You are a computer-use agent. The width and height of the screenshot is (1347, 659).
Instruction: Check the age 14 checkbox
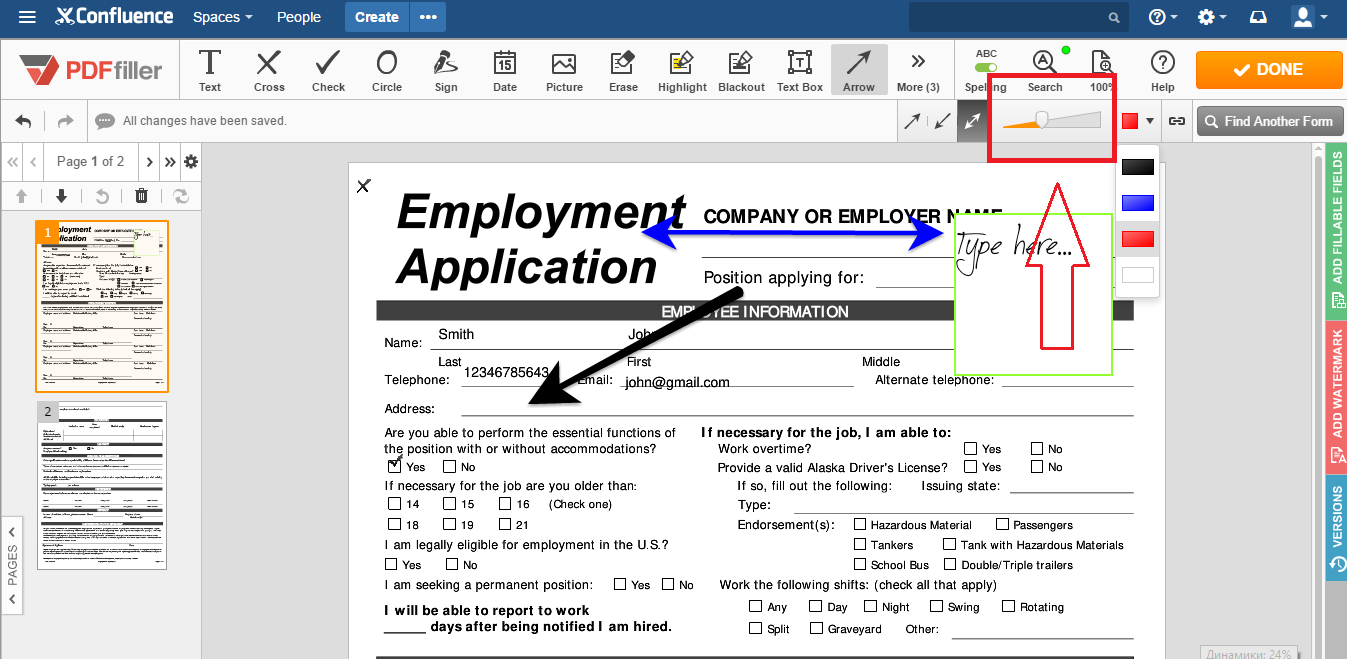395,504
